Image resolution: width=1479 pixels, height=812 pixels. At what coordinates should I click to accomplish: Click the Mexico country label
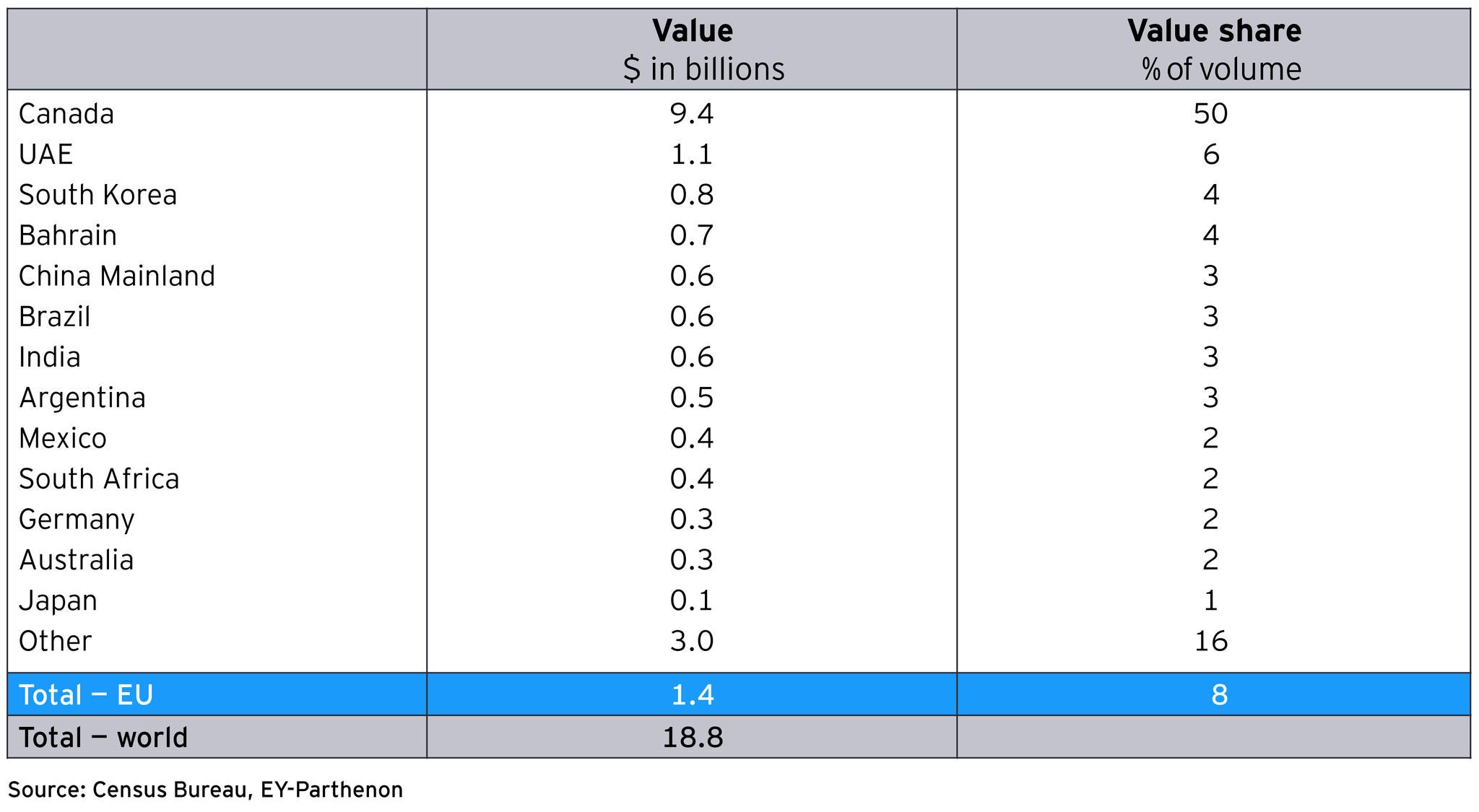pos(63,438)
